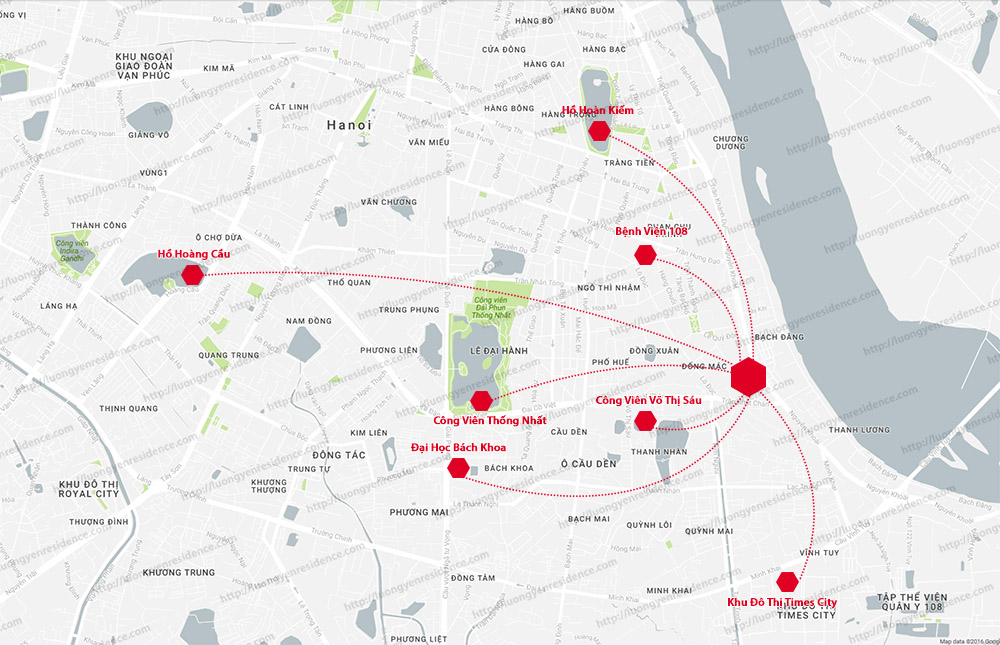Click the 'Hanoi' city label

pyautogui.click(x=349, y=125)
